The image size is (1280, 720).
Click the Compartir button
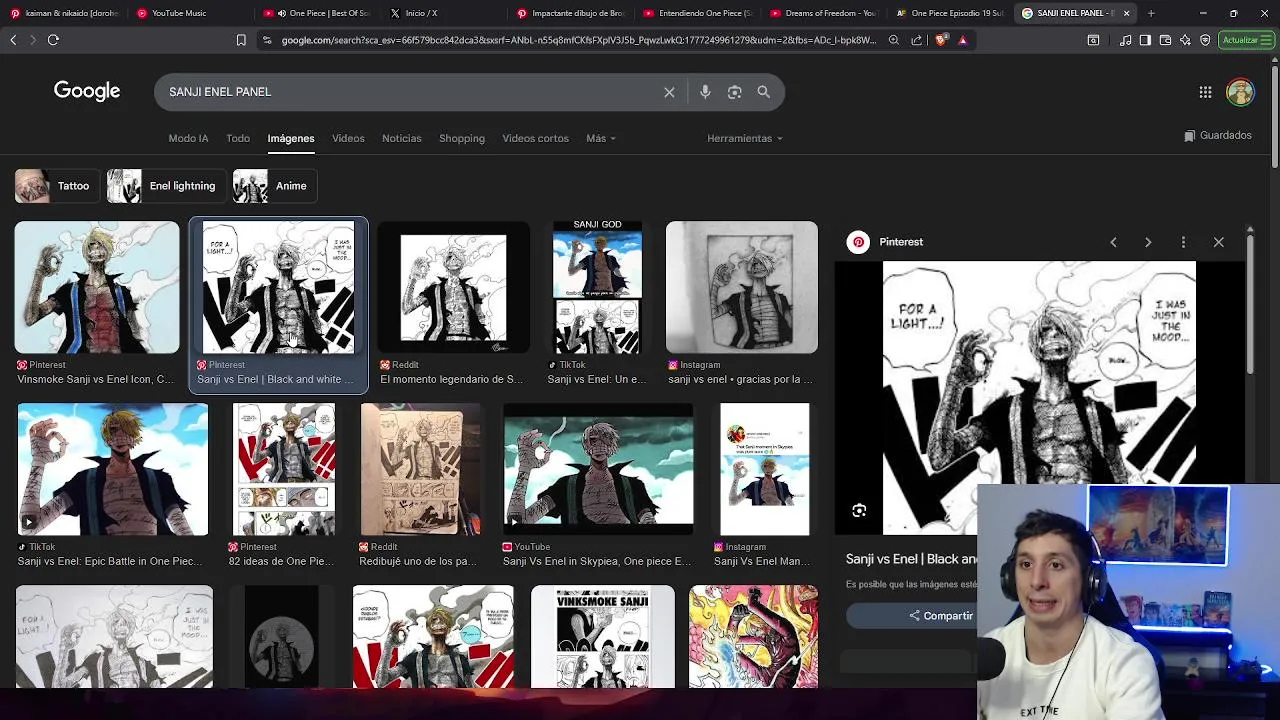[941, 616]
